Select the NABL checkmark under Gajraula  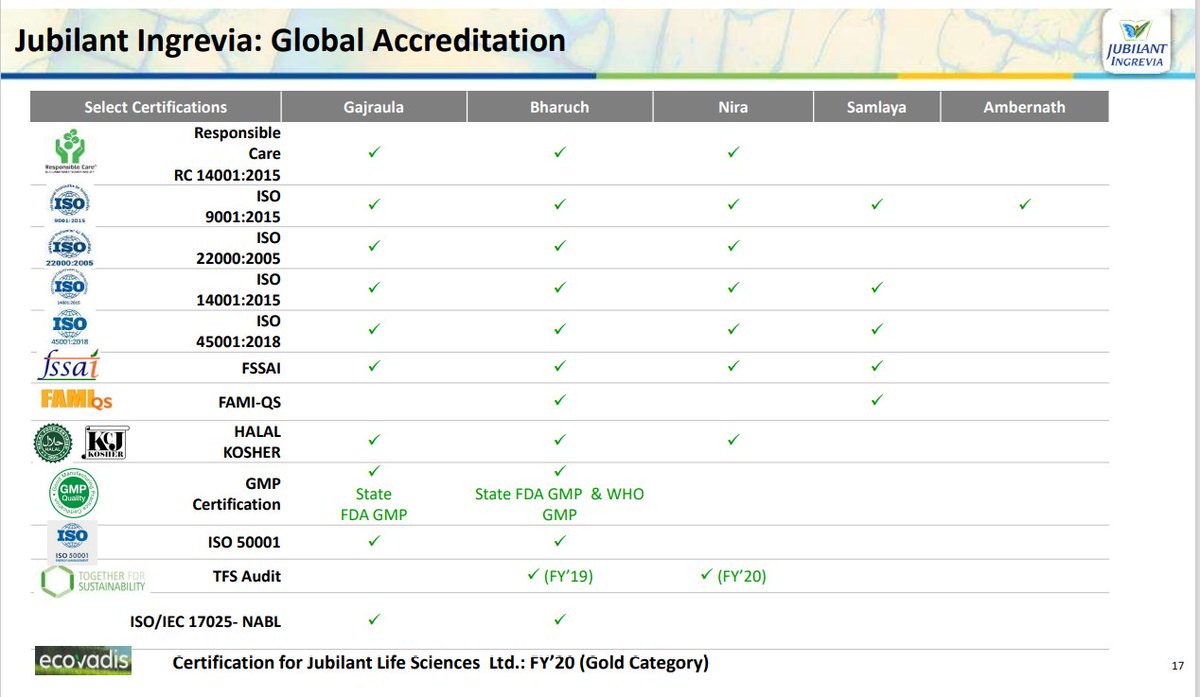(373, 620)
